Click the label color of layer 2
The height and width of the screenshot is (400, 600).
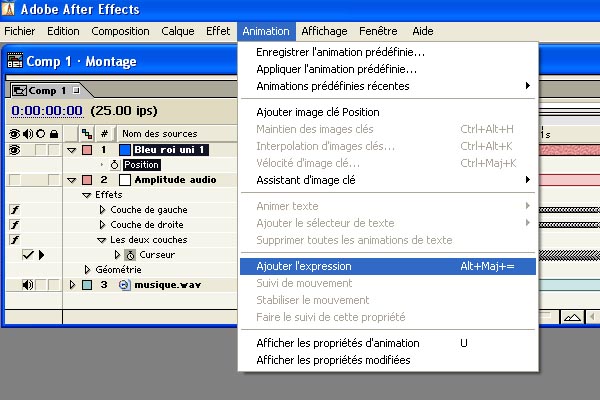(x=87, y=180)
